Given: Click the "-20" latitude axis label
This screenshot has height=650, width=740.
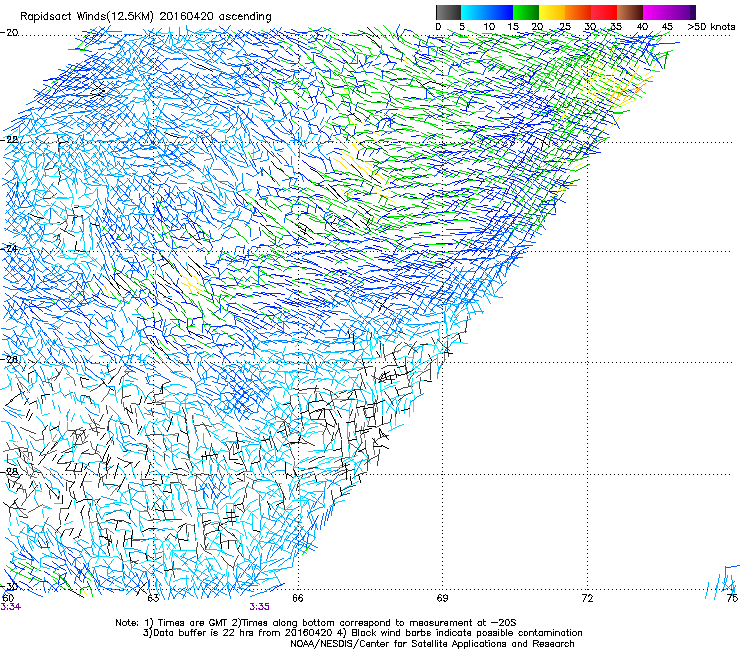Looking at the screenshot, I should pos(9,33).
